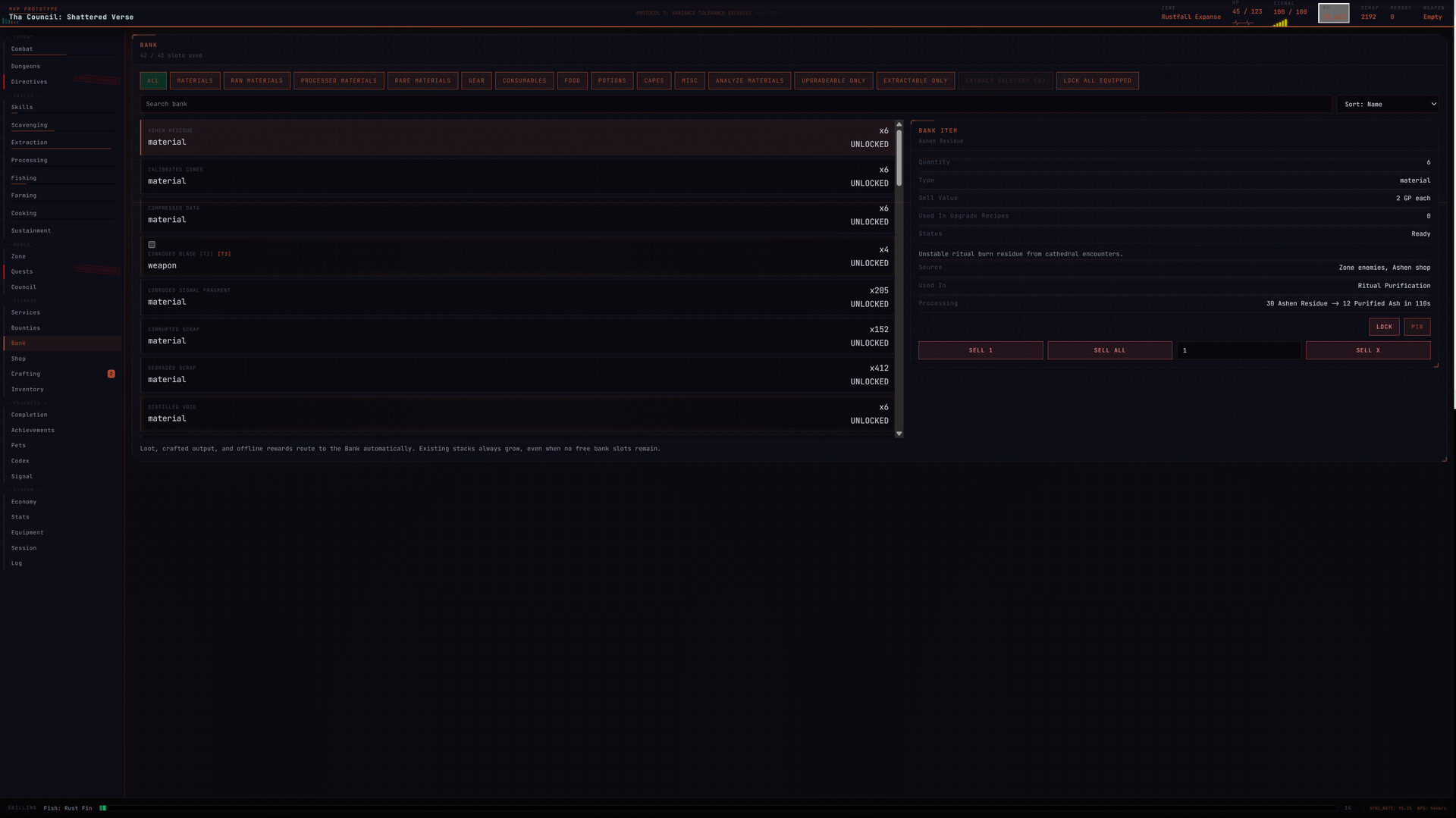Screen dimensions: 1456x818
Task: Select the Corrupted Scrap bank row
Action: pyautogui.click(x=517, y=336)
